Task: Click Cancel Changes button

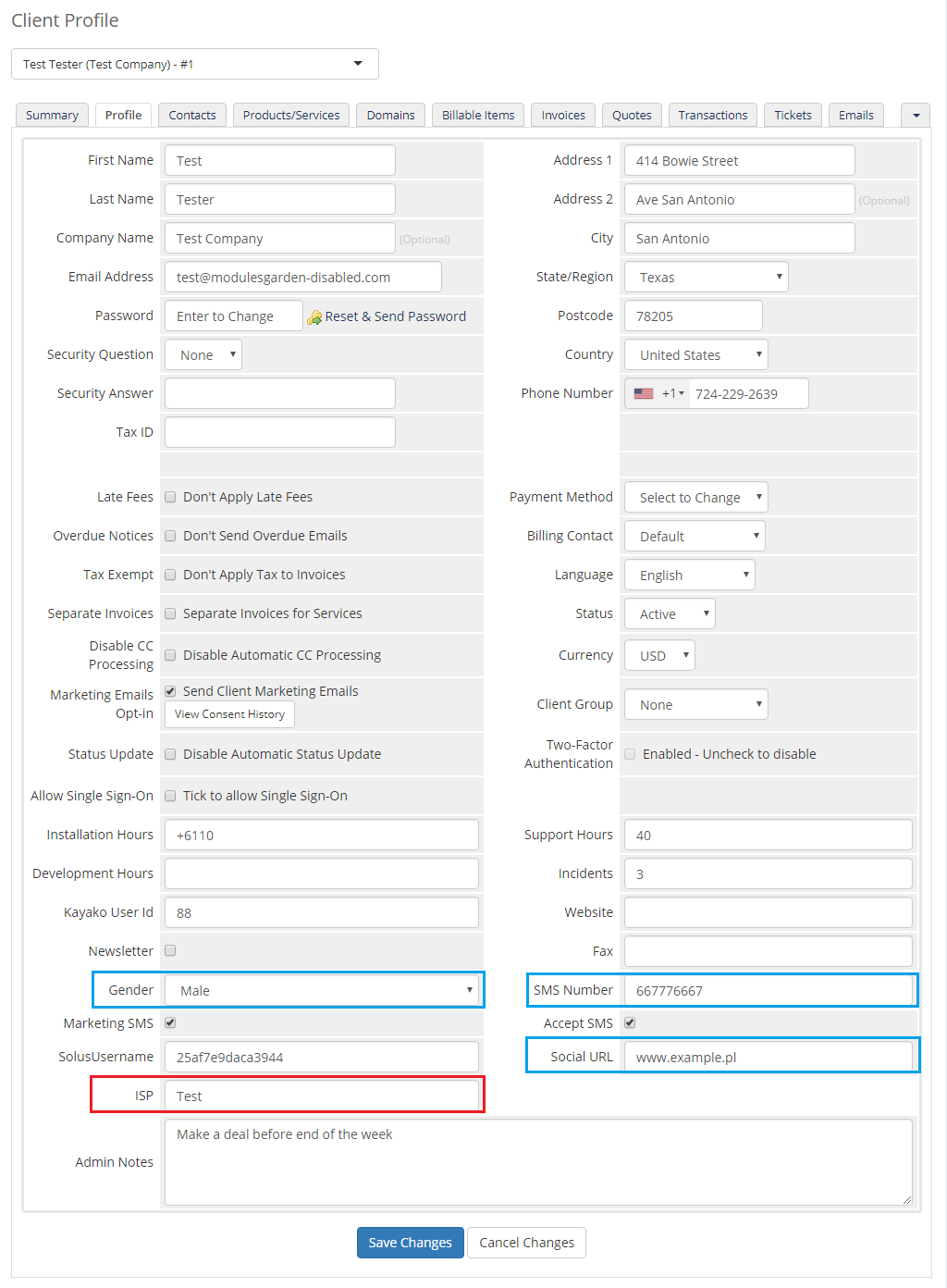Action: [x=526, y=1243]
